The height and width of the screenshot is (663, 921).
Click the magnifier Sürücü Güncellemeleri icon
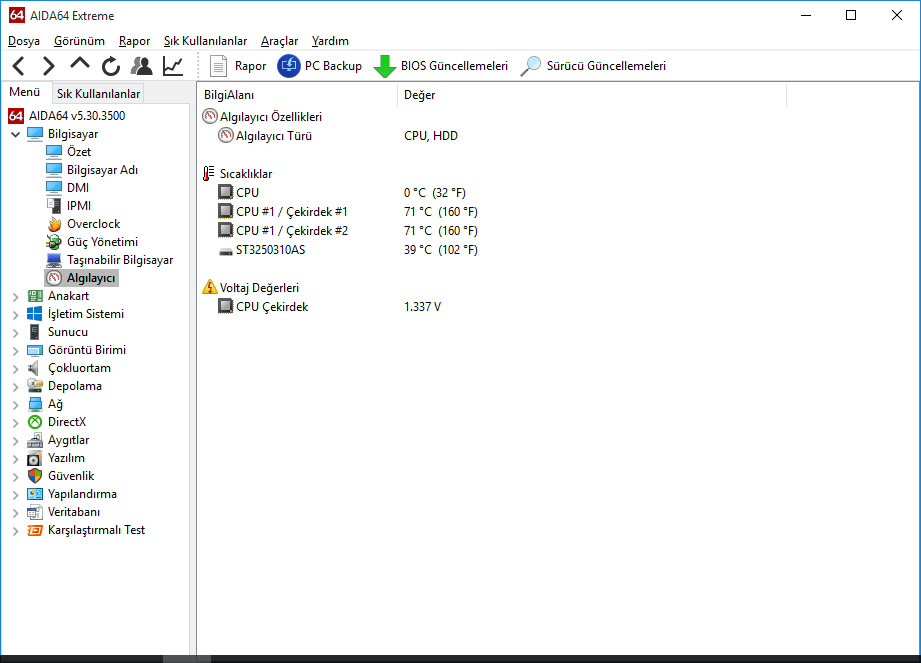[530, 66]
